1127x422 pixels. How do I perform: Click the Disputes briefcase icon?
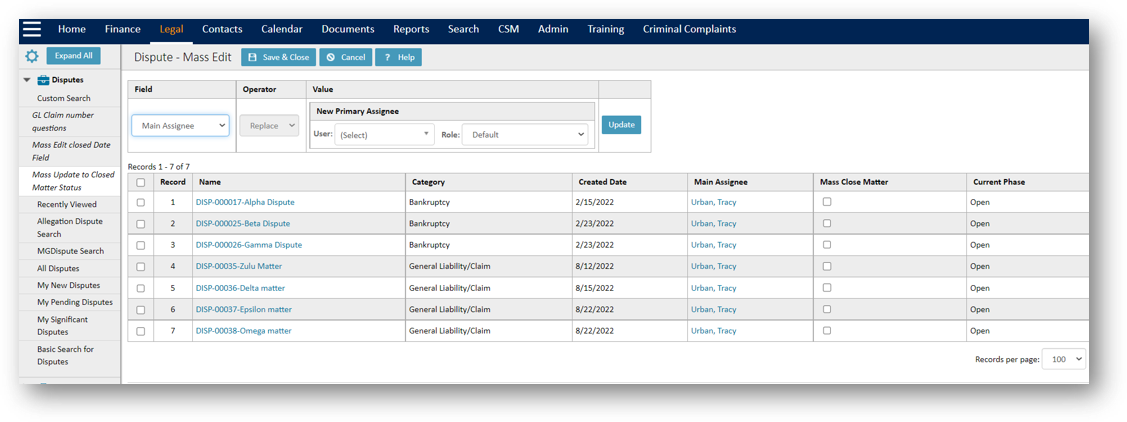43,80
